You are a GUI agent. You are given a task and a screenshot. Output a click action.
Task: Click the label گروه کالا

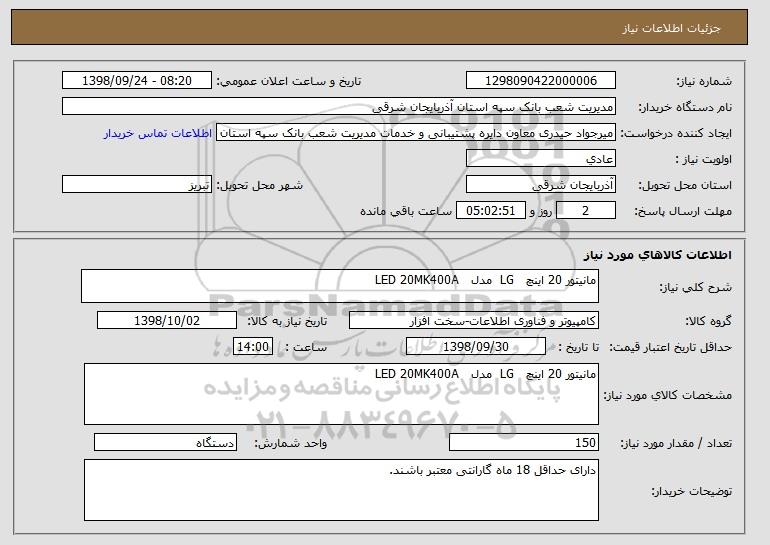708,321
